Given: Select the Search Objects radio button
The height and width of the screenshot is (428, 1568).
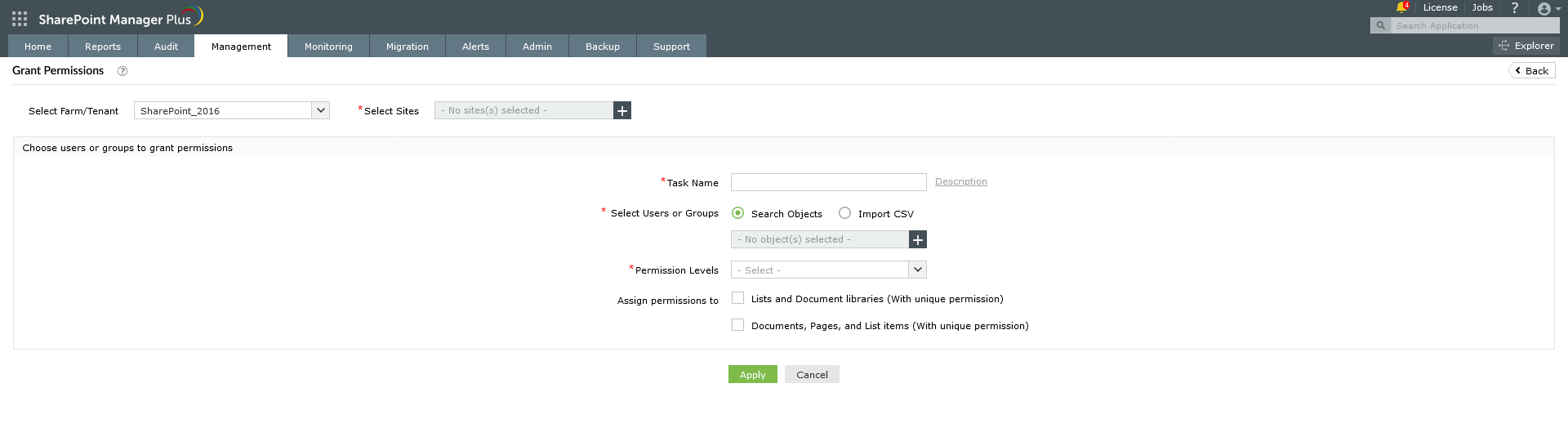Looking at the screenshot, I should click(738, 213).
